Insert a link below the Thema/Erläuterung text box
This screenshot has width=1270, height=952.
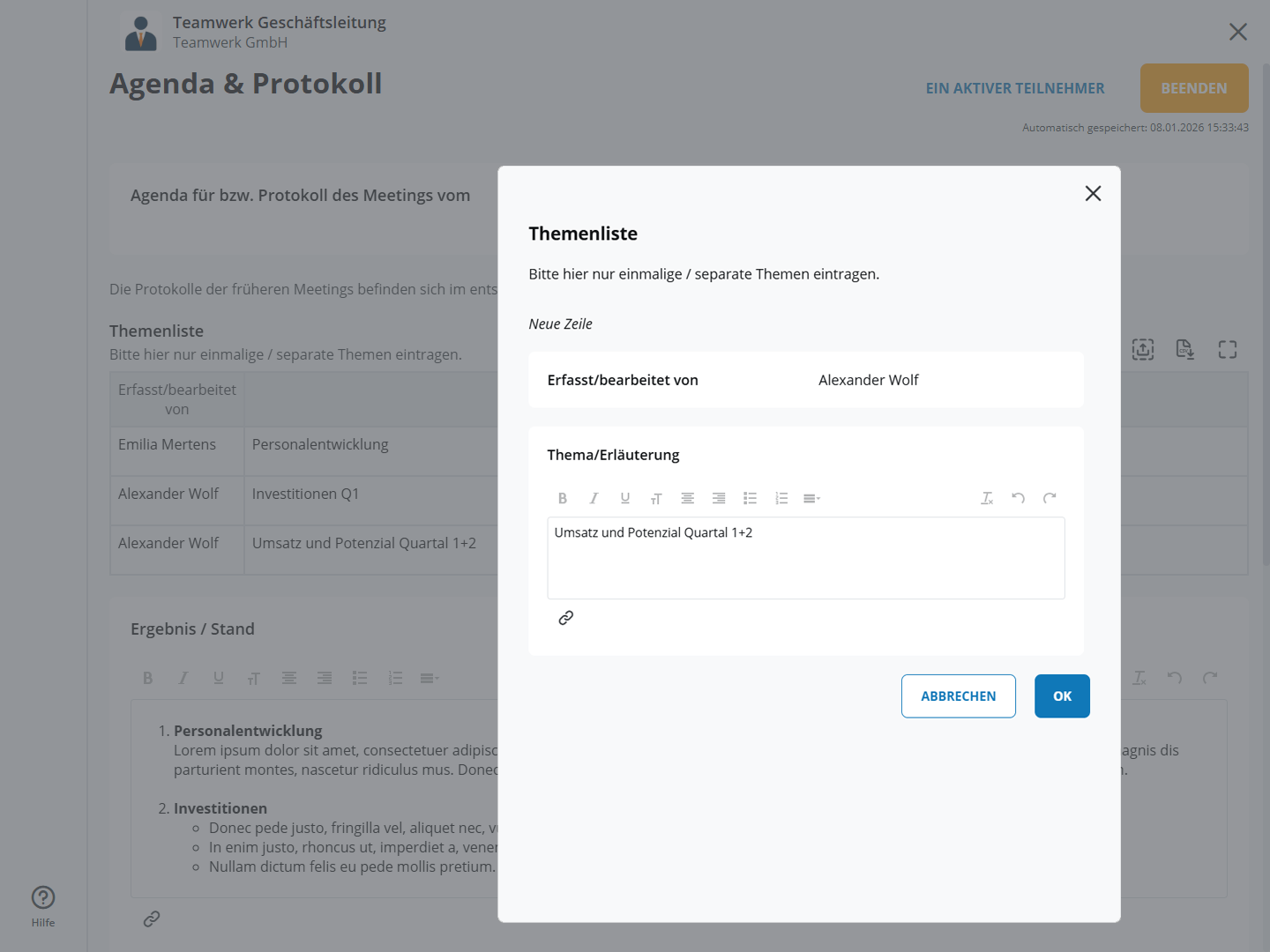[x=566, y=618]
